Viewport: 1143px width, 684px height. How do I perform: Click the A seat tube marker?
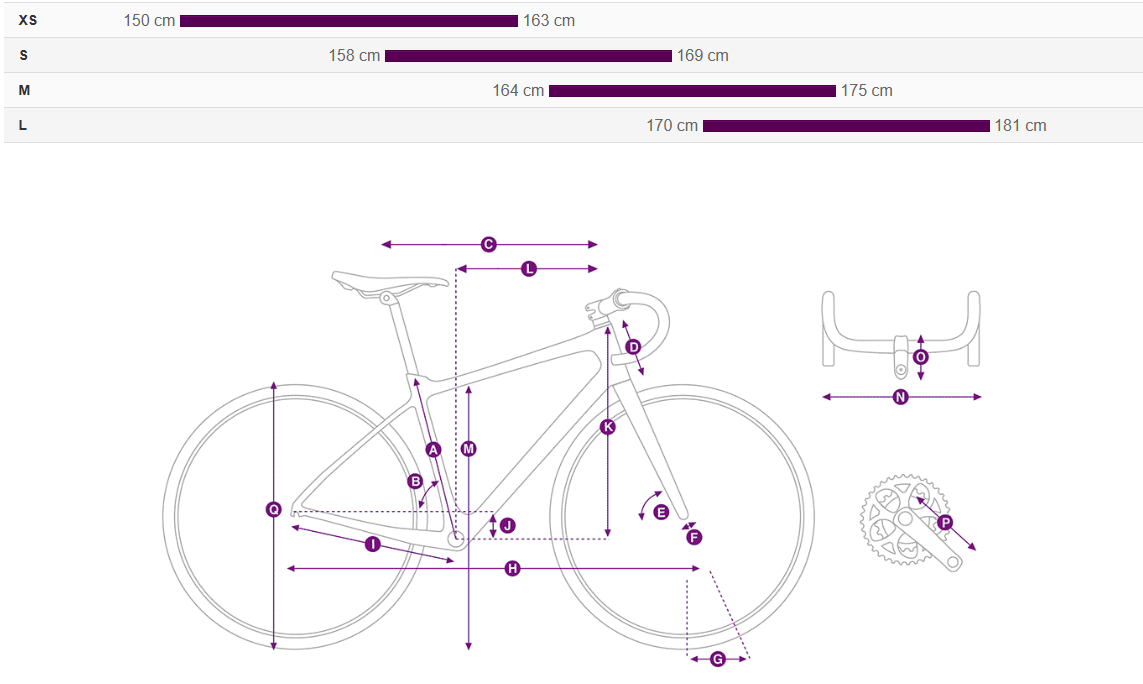tap(434, 450)
